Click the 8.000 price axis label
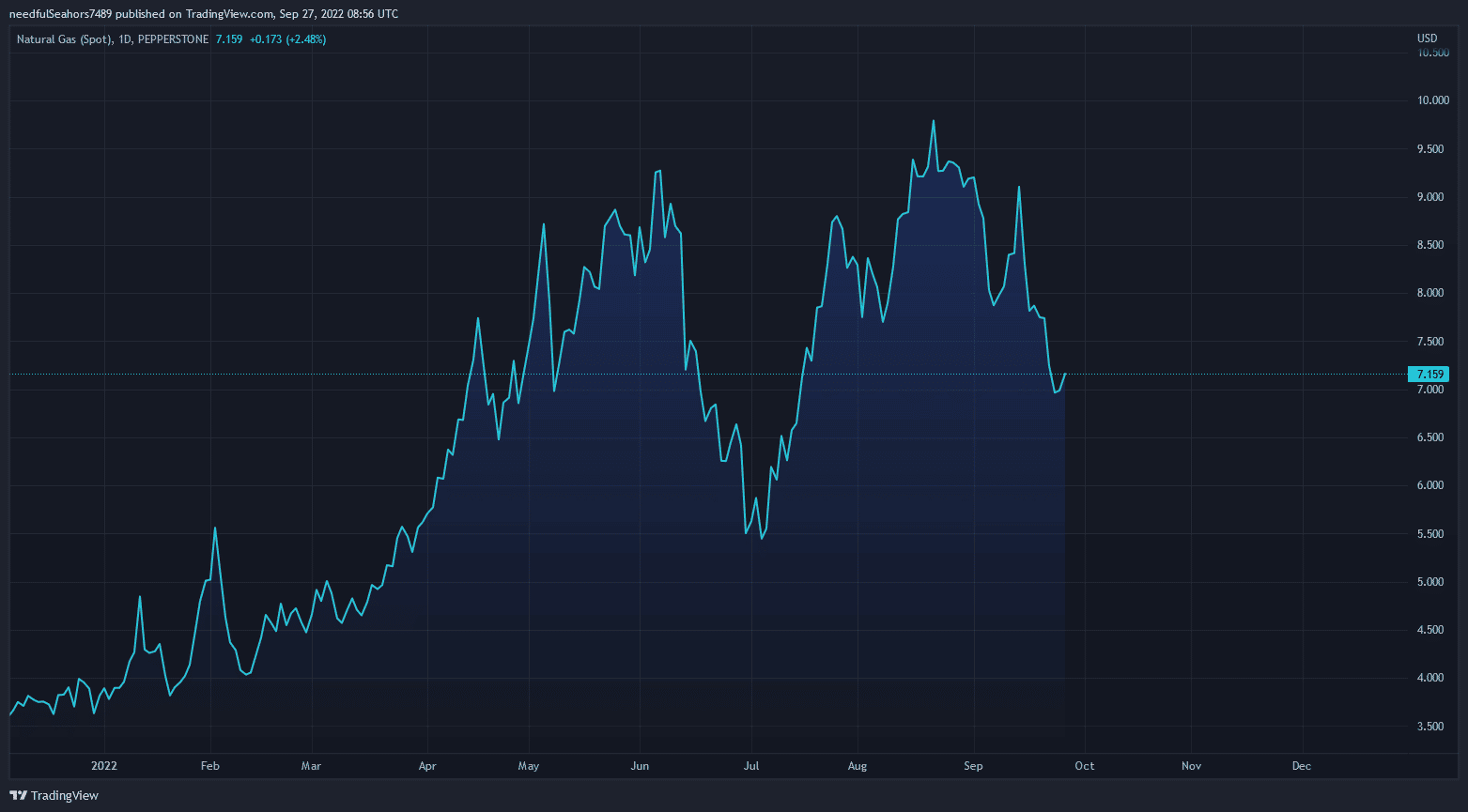The width and height of the screenshot is (1468, 812). 1433,293
